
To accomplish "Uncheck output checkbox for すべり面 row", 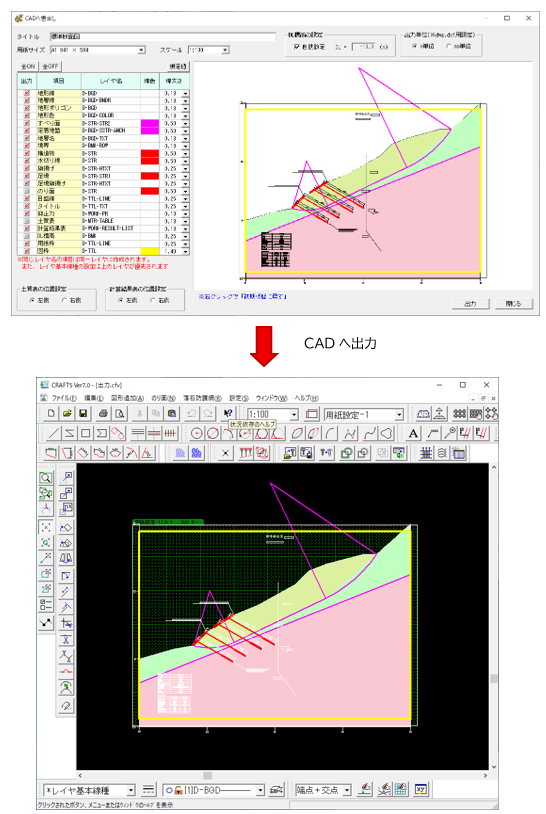I will [x=27, y=124].
